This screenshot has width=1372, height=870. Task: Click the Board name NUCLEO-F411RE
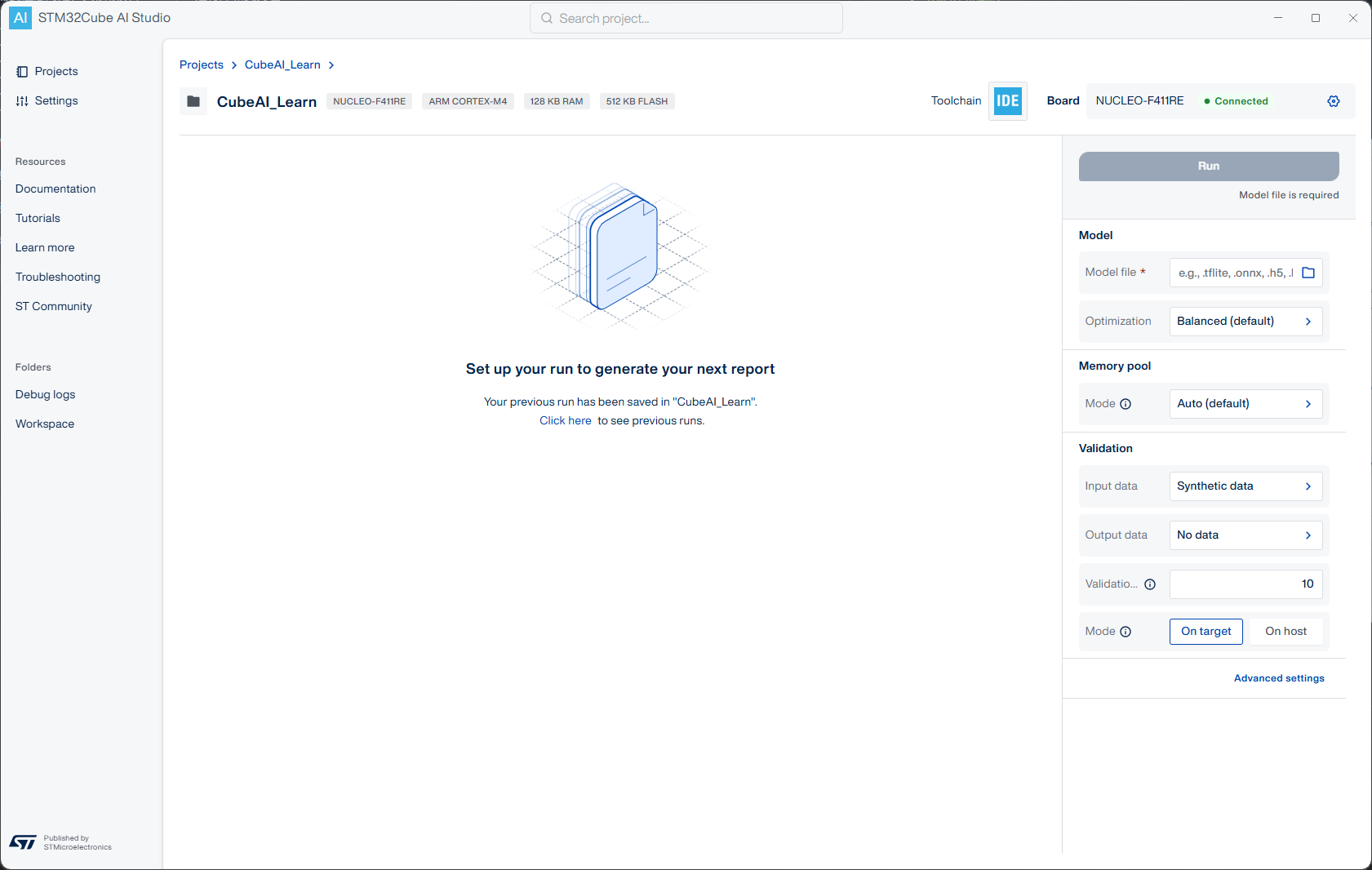click(1139, 101)
